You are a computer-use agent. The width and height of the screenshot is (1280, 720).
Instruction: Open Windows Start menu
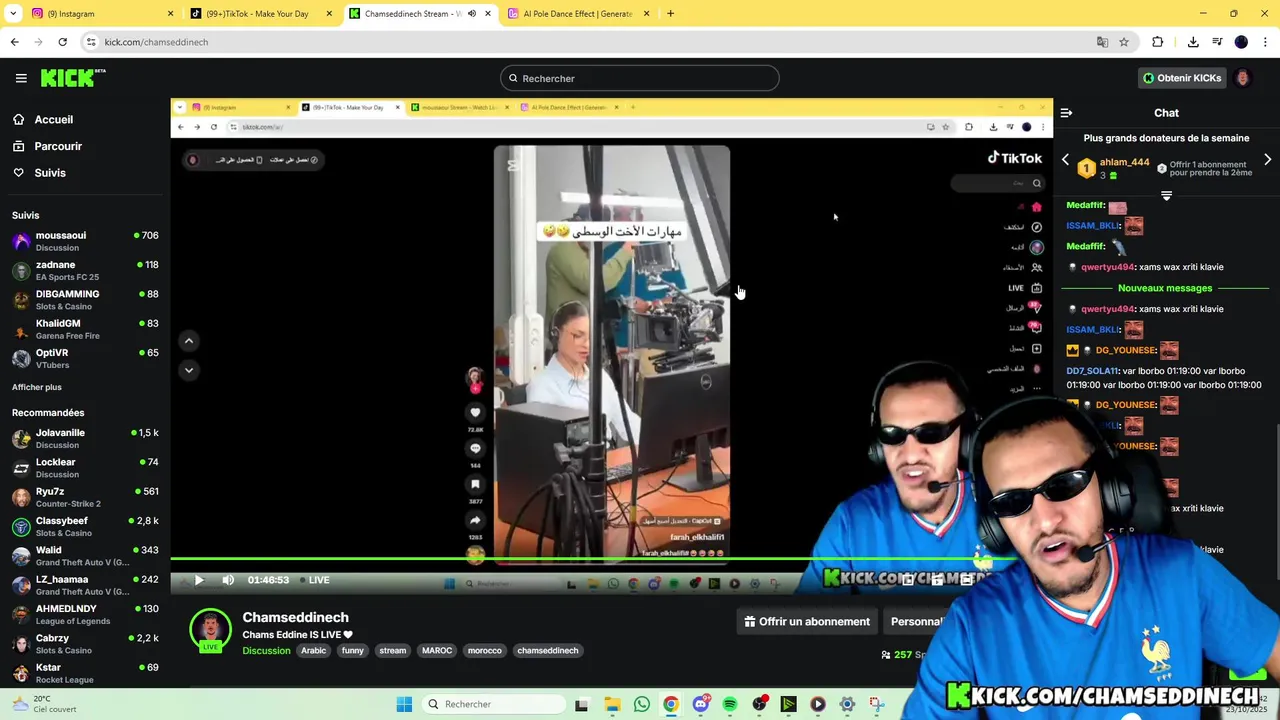click(x=404, y=704)
